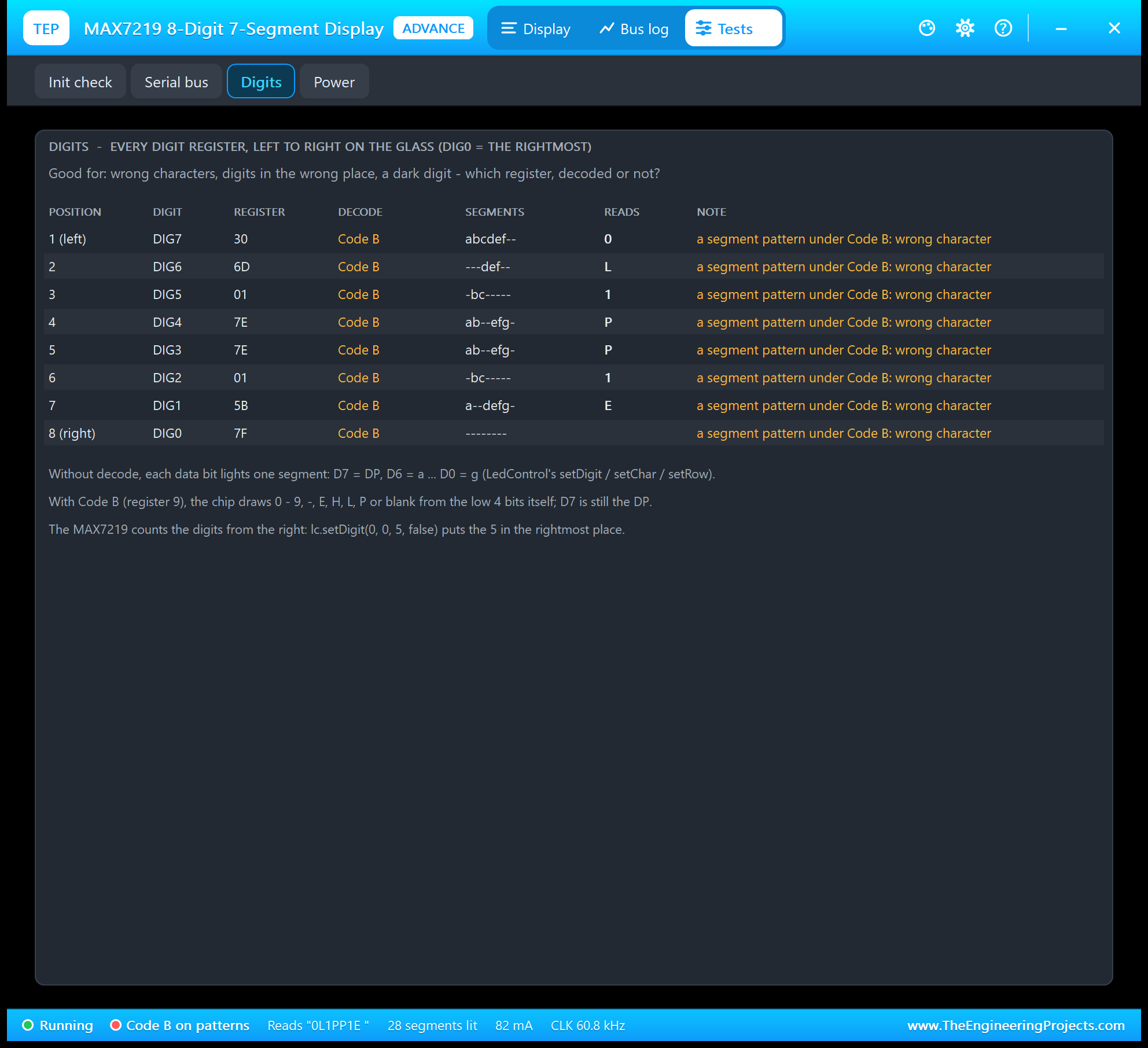Screen dimensions: 1148x1048
Task: Switch to the Display view
Action: coord(536,28)
